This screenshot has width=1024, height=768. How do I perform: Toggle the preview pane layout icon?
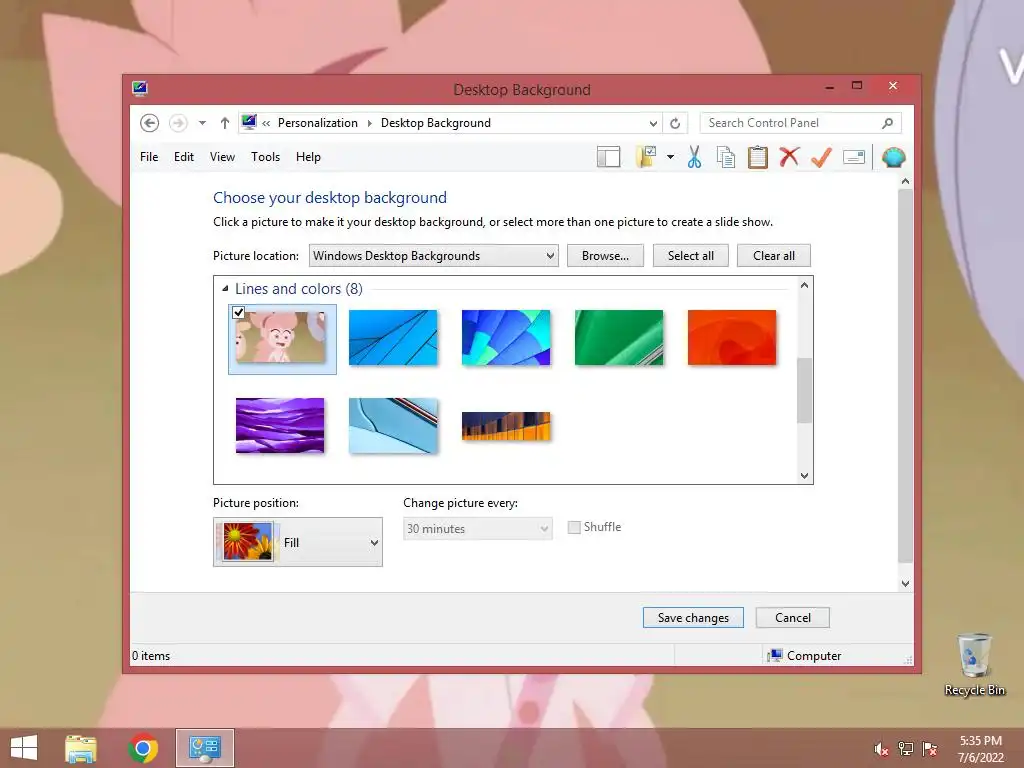609,157
